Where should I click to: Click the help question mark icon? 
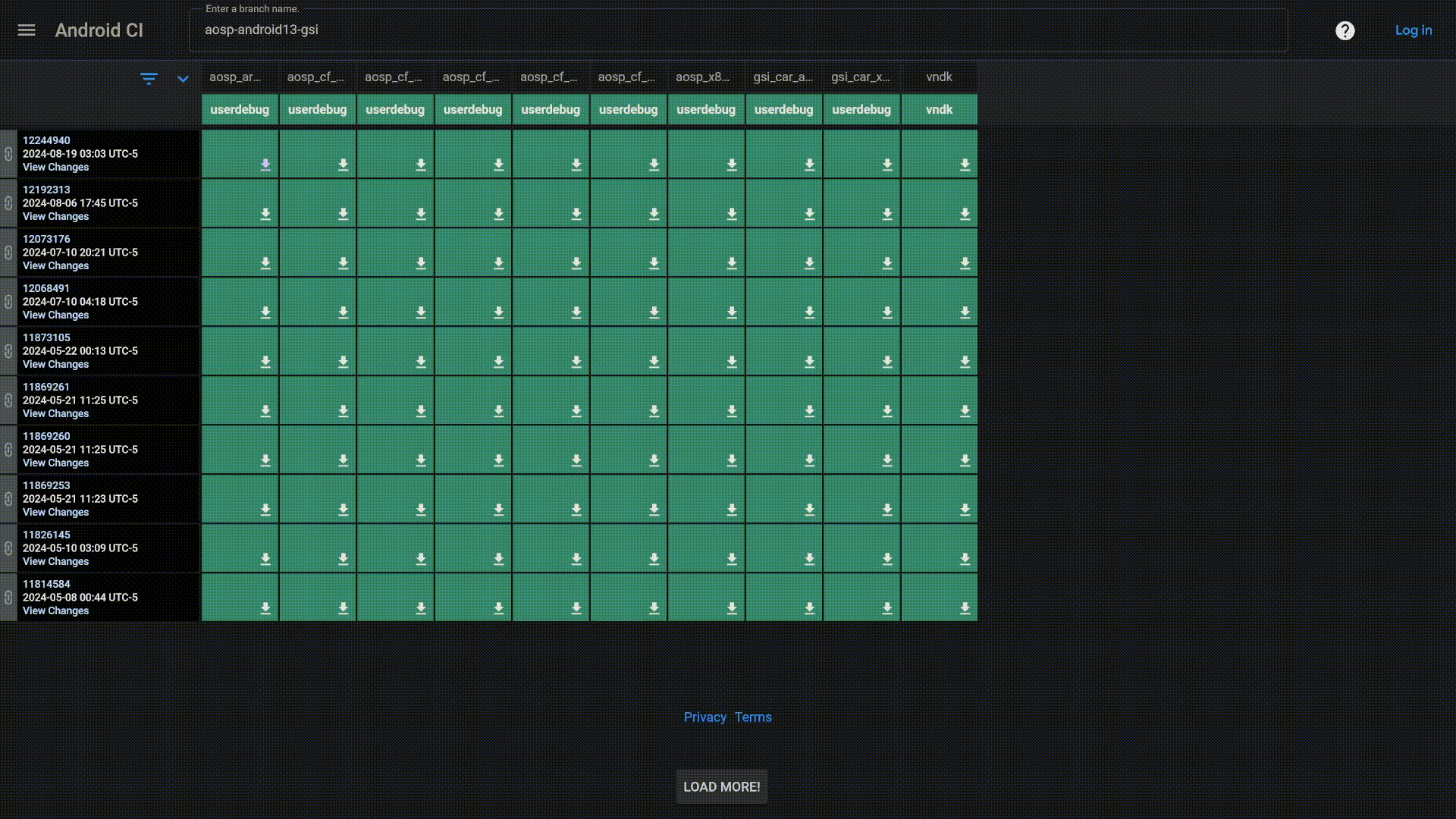(x=1345, y=30)
